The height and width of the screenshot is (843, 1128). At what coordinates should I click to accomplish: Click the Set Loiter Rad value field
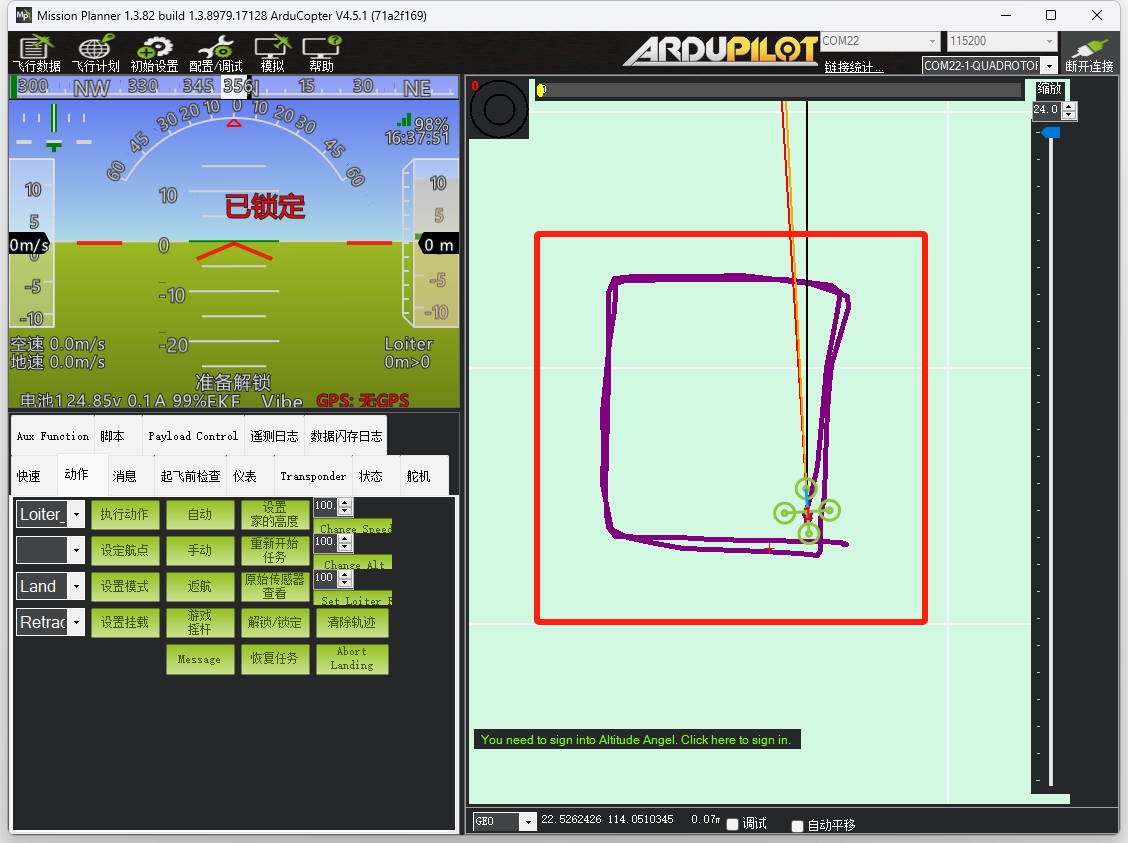326,578
